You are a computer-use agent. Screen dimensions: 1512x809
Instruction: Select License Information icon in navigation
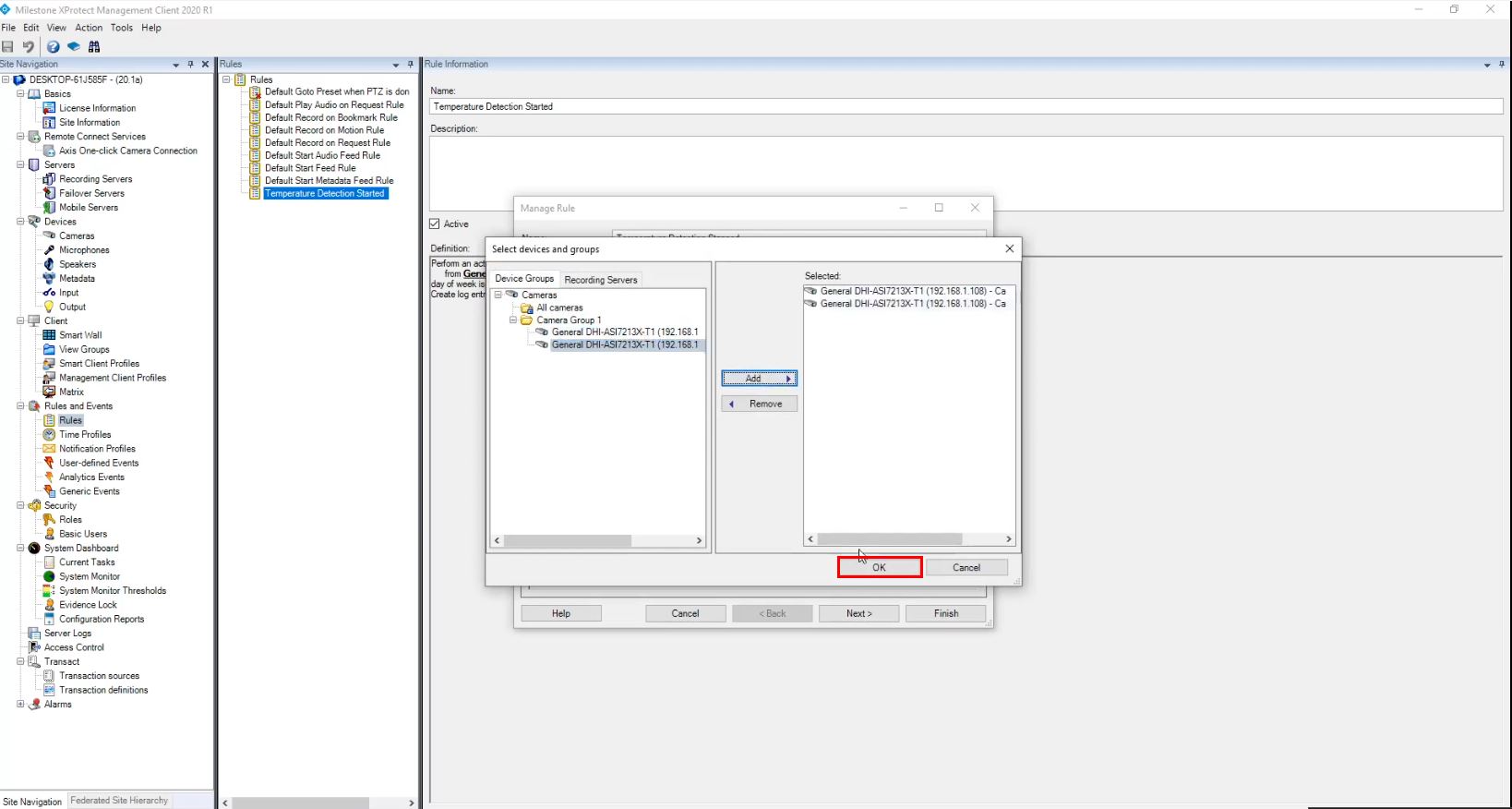[50, 108]
